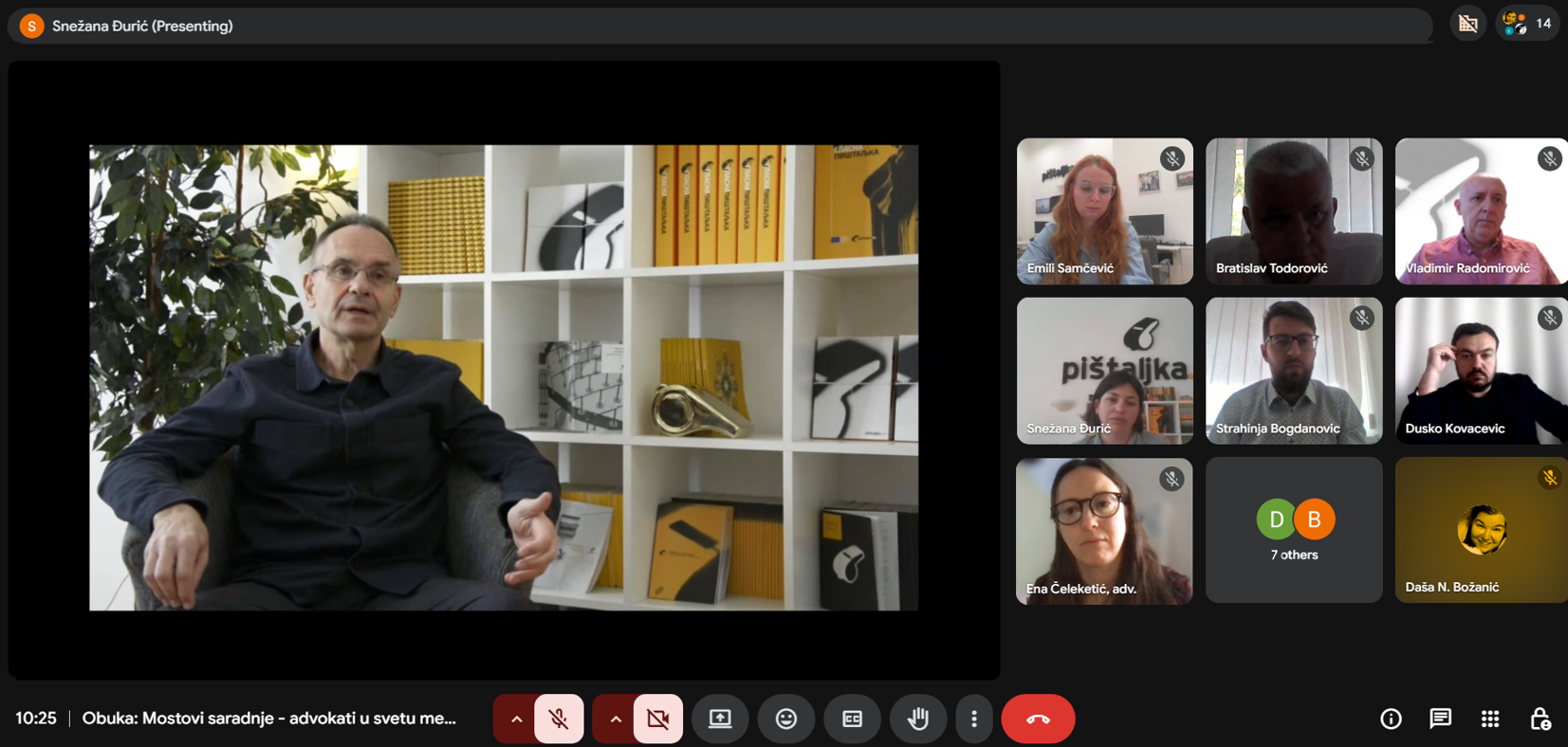The width and height of the screenshot is (1568, 747).
Task: Raise your hand in the meeting
Action: [x=917, y=719]
